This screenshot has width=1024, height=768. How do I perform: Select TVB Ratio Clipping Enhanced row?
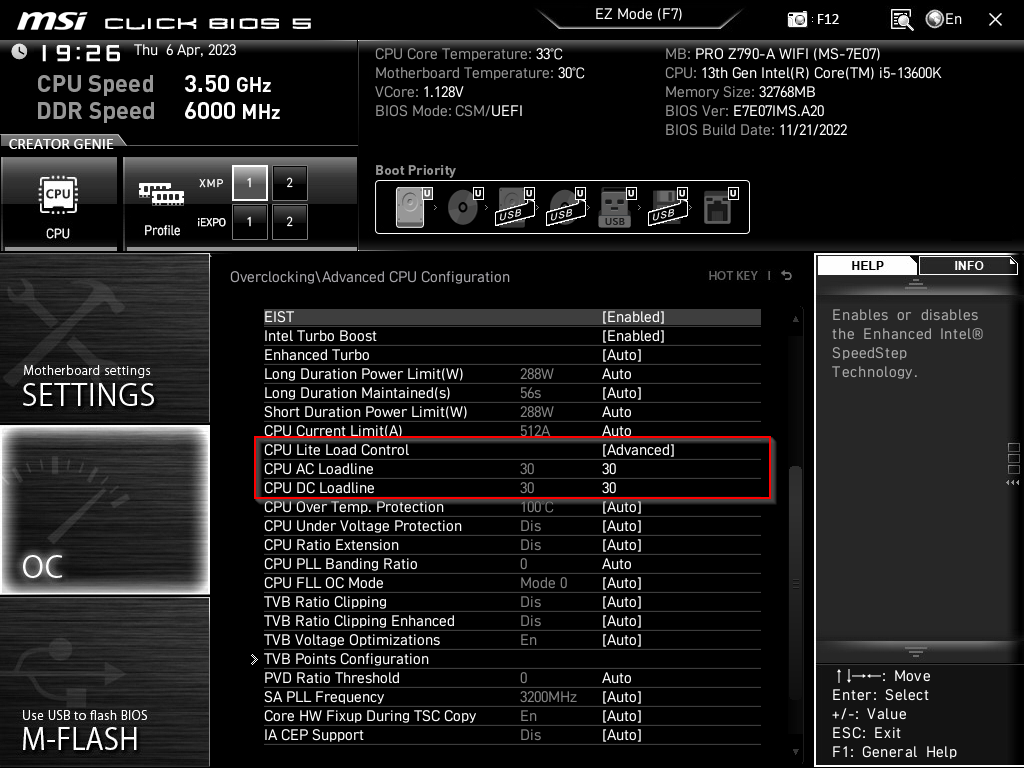pyautogui.click(x=512, y=620)
